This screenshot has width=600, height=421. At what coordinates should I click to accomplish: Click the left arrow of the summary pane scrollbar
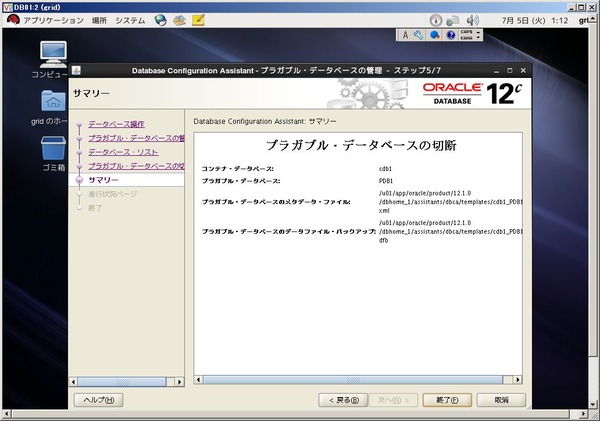coord(198,380)
